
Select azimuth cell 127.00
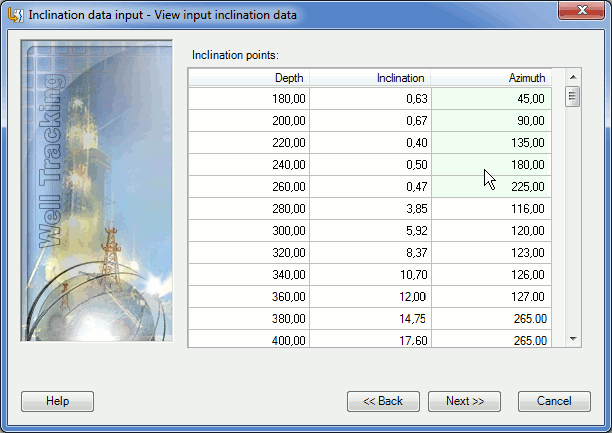pos(491,297)
